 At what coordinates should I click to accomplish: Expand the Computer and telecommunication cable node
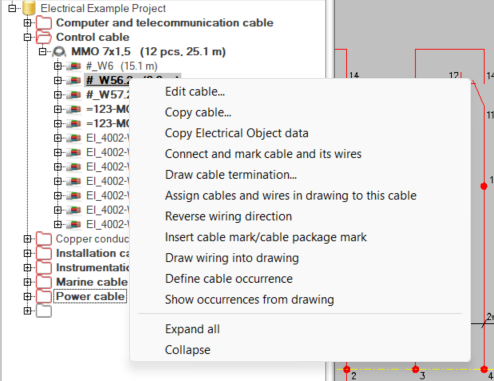27,23
